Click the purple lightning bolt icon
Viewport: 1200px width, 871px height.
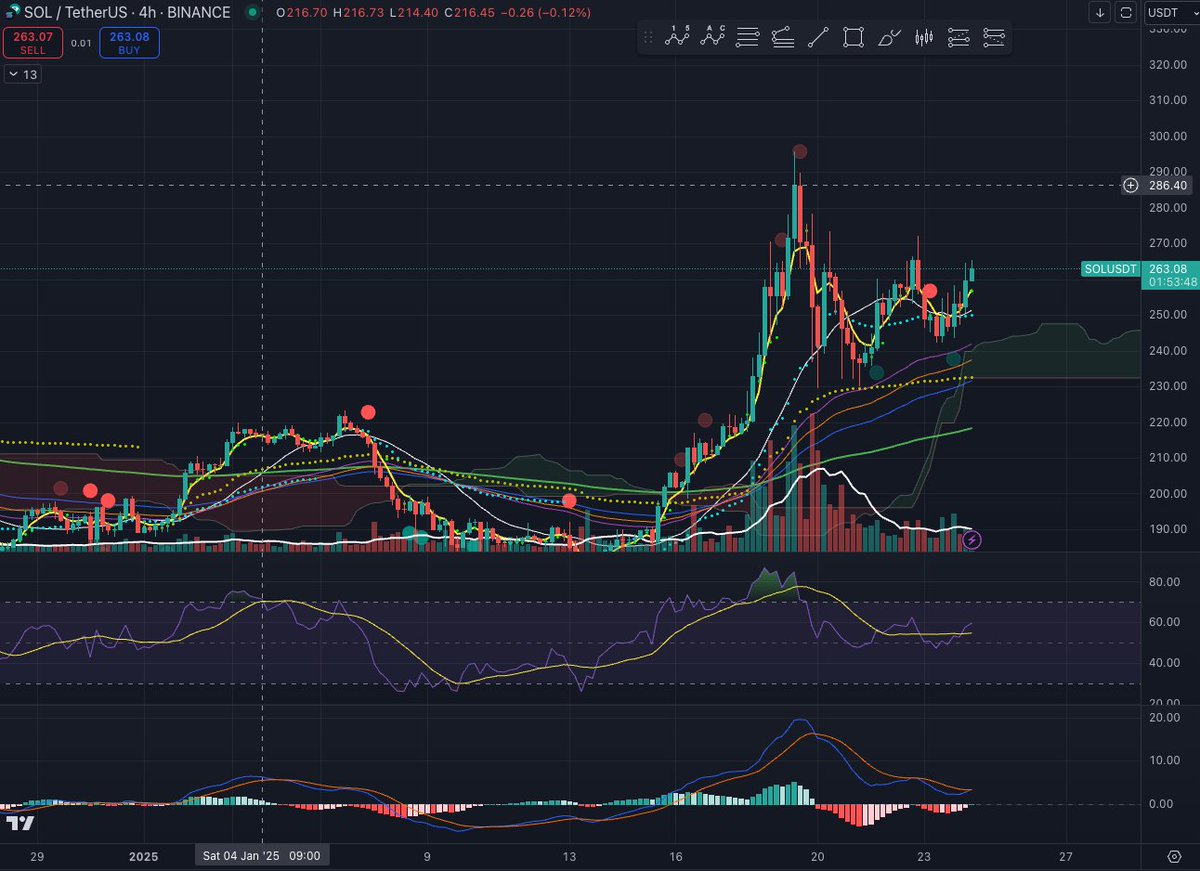point(972,540)
